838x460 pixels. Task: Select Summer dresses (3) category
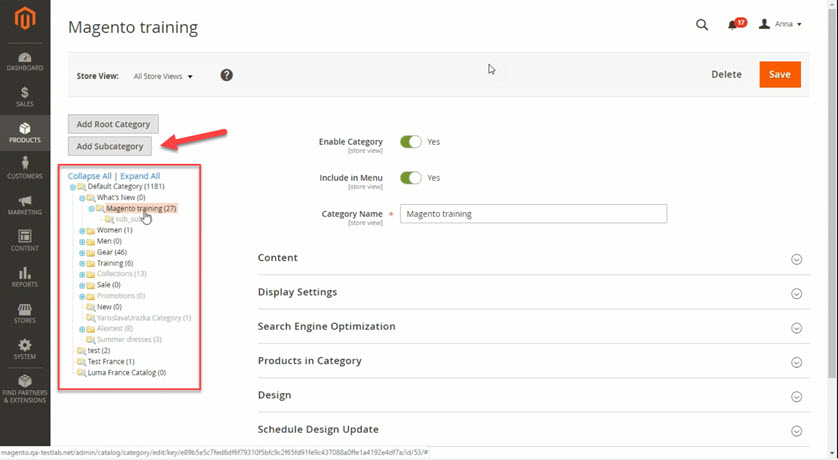(x=129, y=339)
